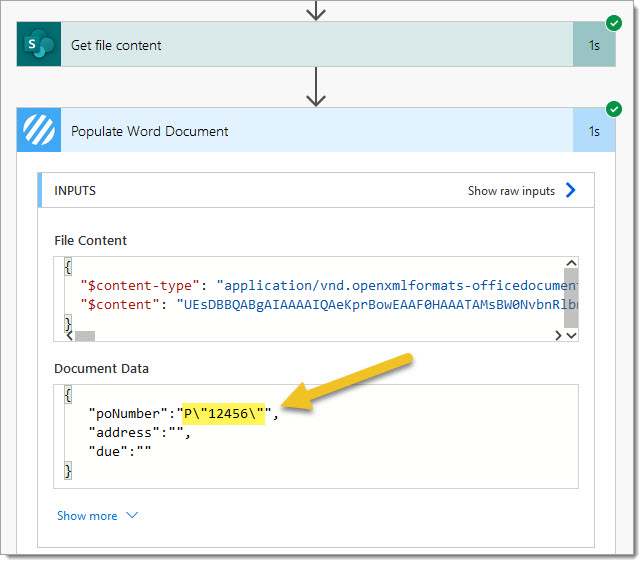Click the chevron next to Show raw inputs
This screenshot has width=644, height=565.
click(571, 190)
